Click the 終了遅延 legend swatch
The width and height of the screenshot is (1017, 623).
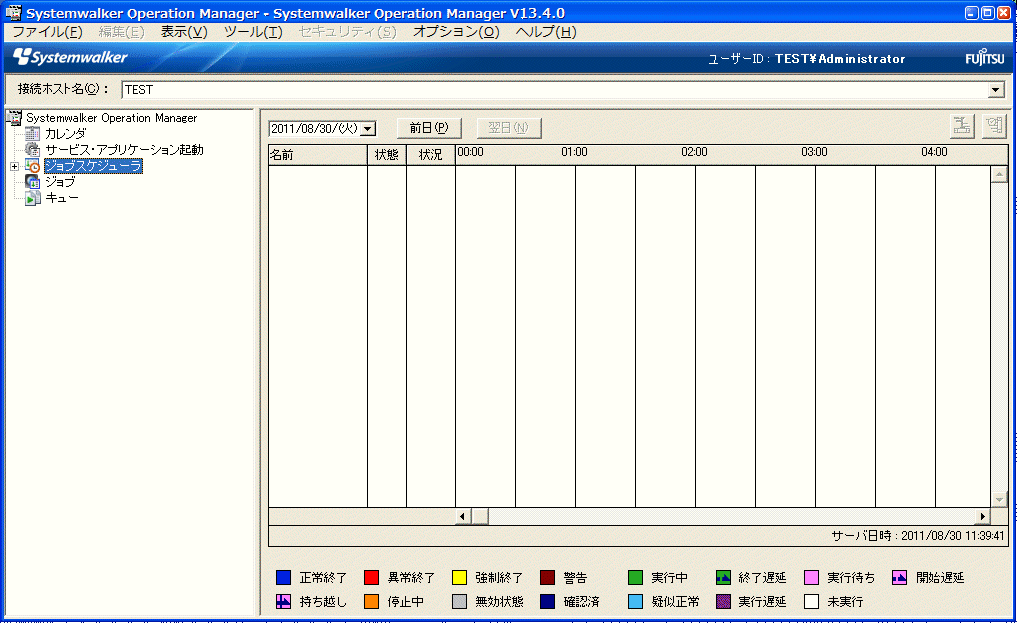pyautogui.click(x=723, y=578)
